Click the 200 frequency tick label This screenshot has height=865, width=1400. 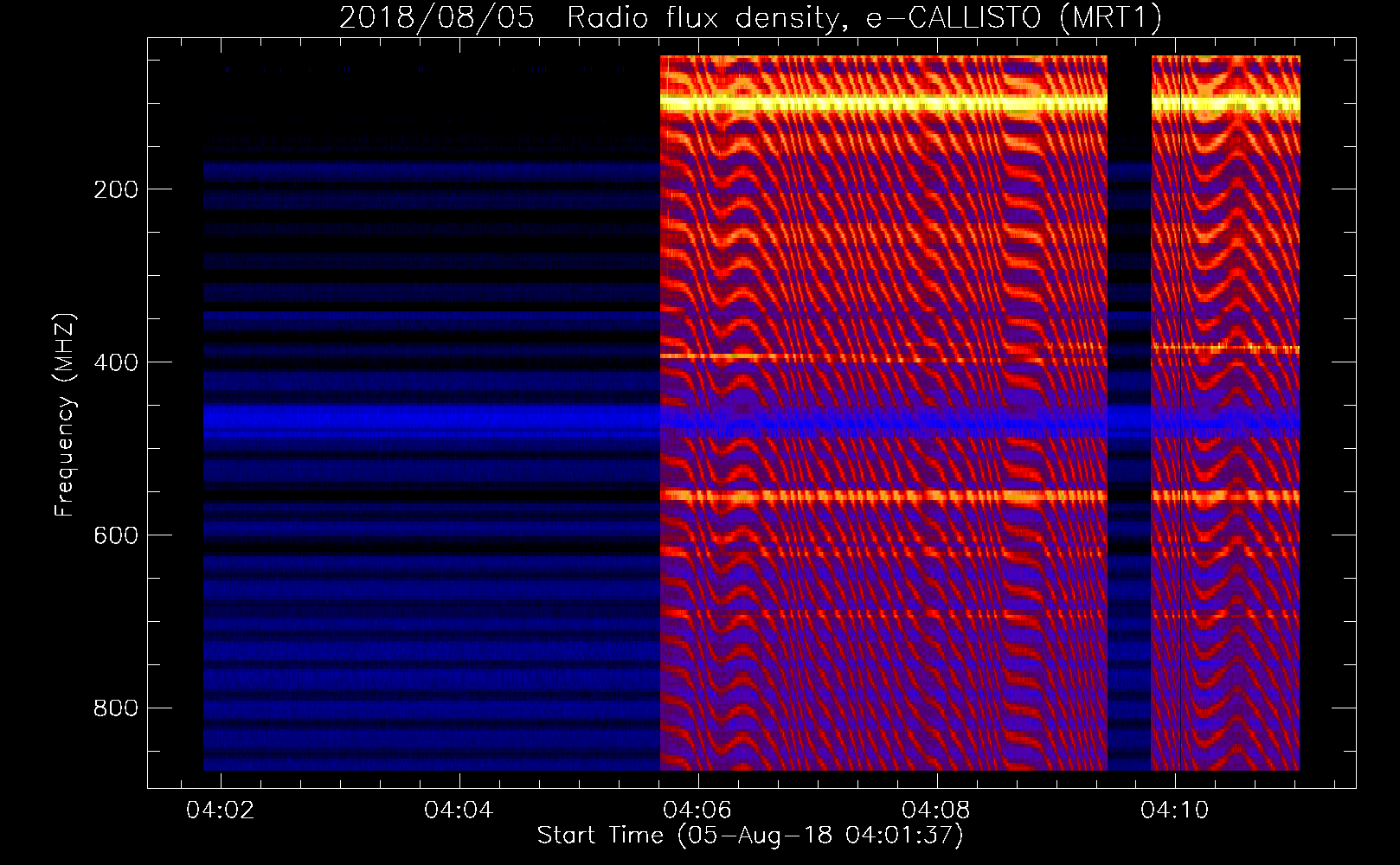(115, 189)
